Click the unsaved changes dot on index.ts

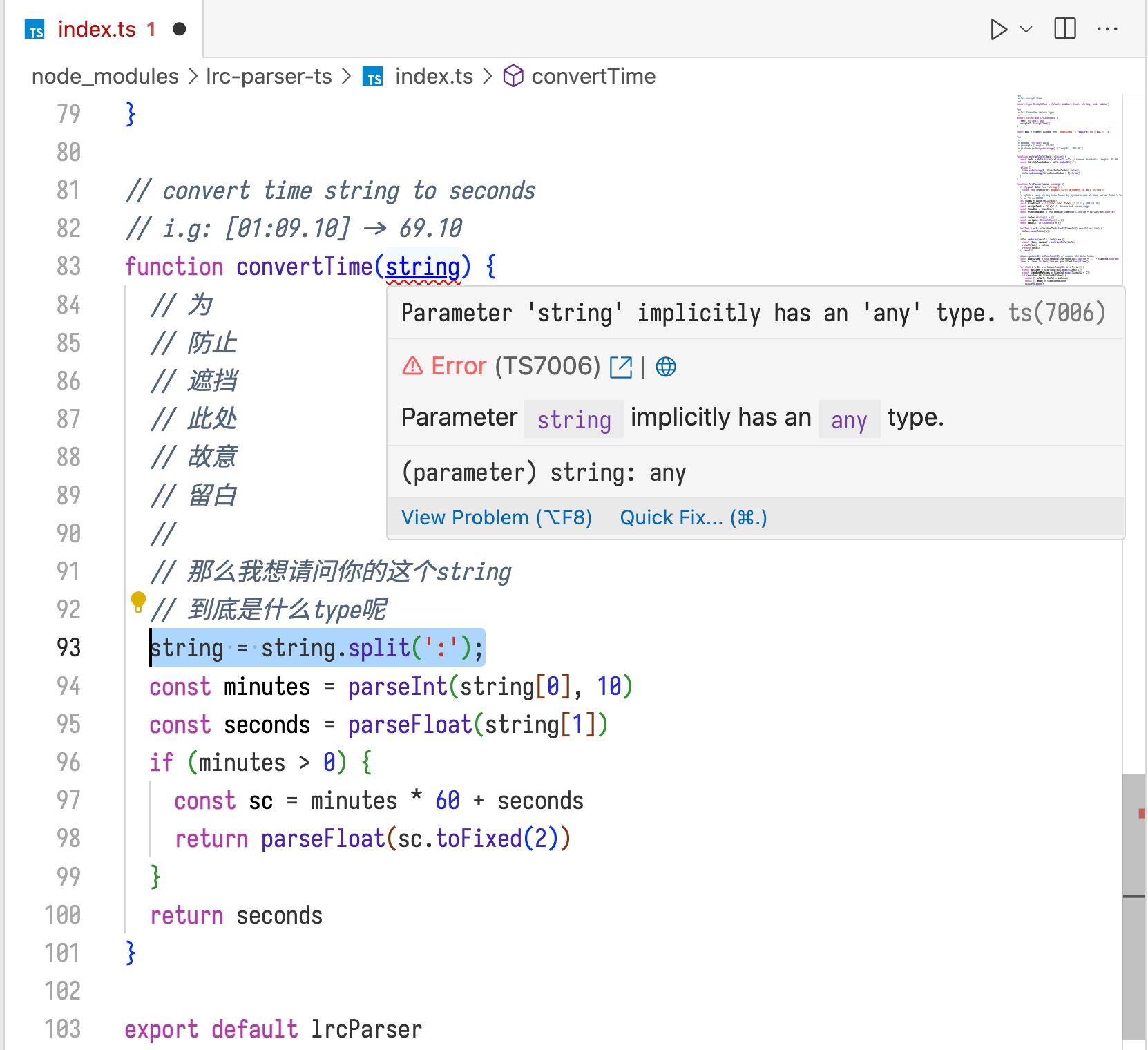pos(180,29)
